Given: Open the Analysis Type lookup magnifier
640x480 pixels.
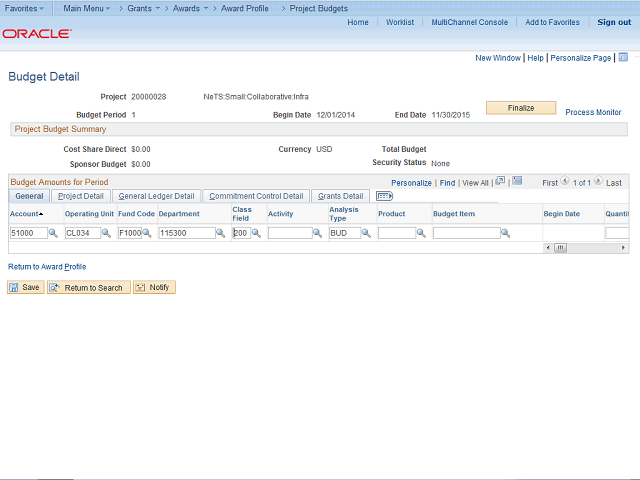Looking at the screenshot, I should pyautogui.click(x=366, y=233).
